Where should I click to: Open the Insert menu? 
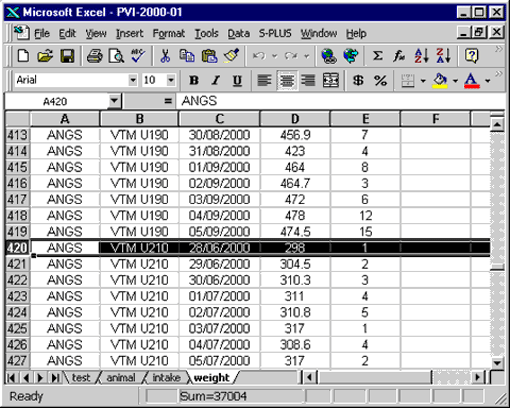coord(129,33)
